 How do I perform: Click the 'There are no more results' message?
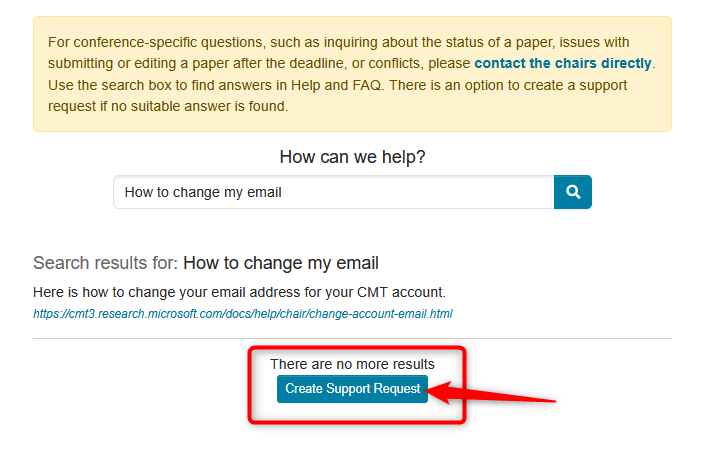click(352, 364)
